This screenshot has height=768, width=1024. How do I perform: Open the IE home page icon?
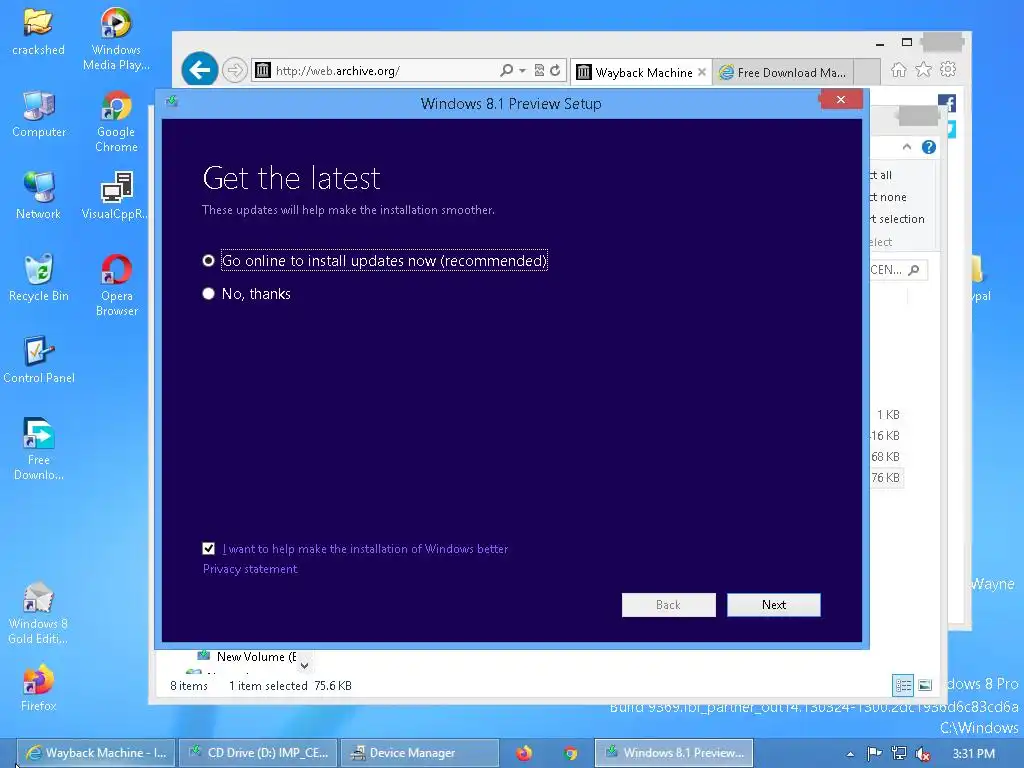[x=899, y=70]
